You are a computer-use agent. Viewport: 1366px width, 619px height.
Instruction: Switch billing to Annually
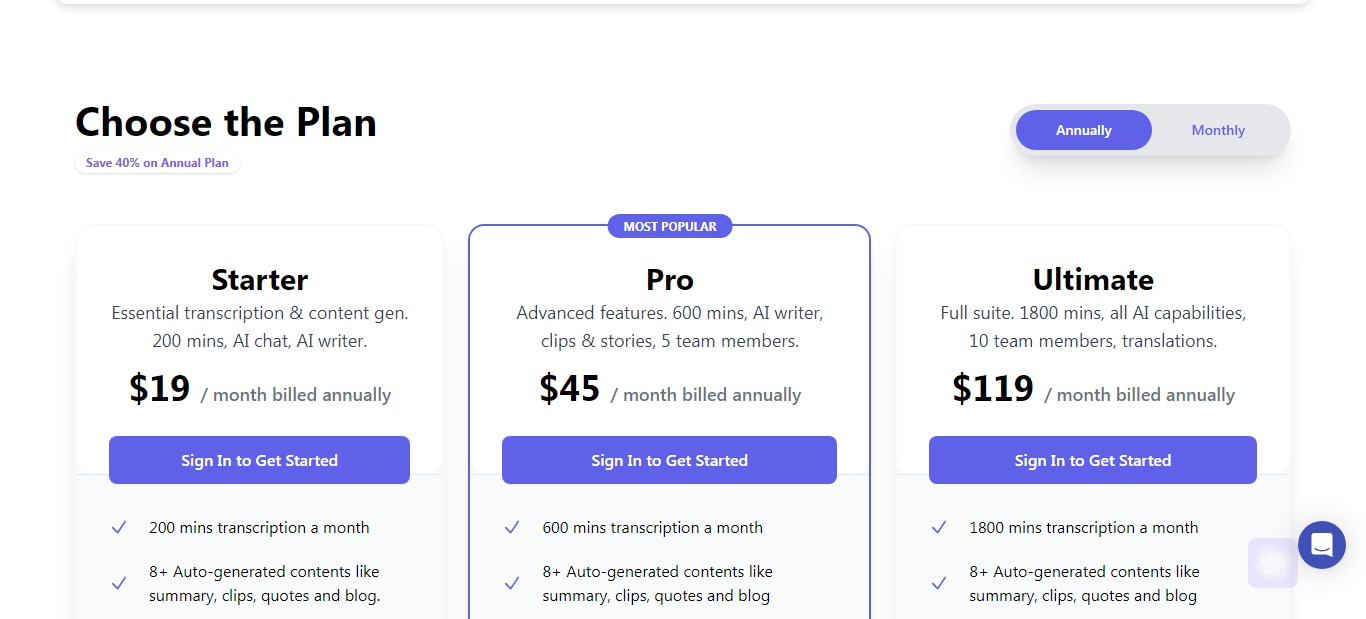(x=1084, y=130)
